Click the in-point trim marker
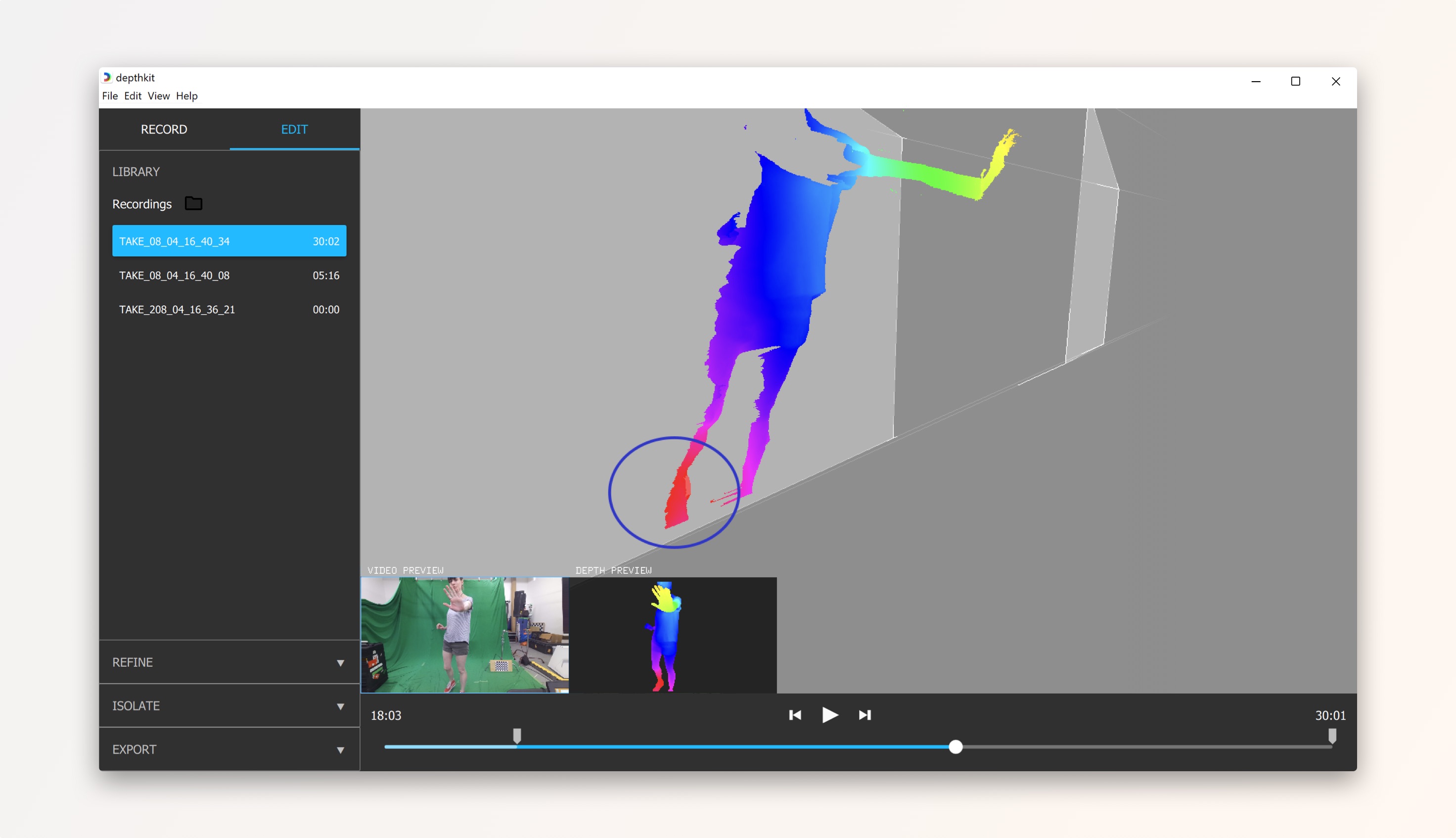Image resolution: width=1456 pixels, height=838 pixels. point(517,736)
